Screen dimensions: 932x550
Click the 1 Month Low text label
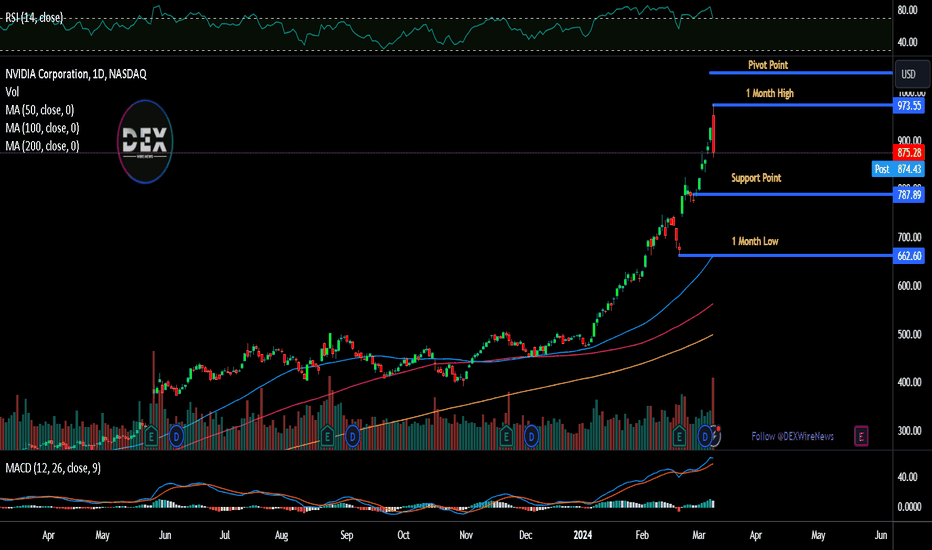point(755,241)
